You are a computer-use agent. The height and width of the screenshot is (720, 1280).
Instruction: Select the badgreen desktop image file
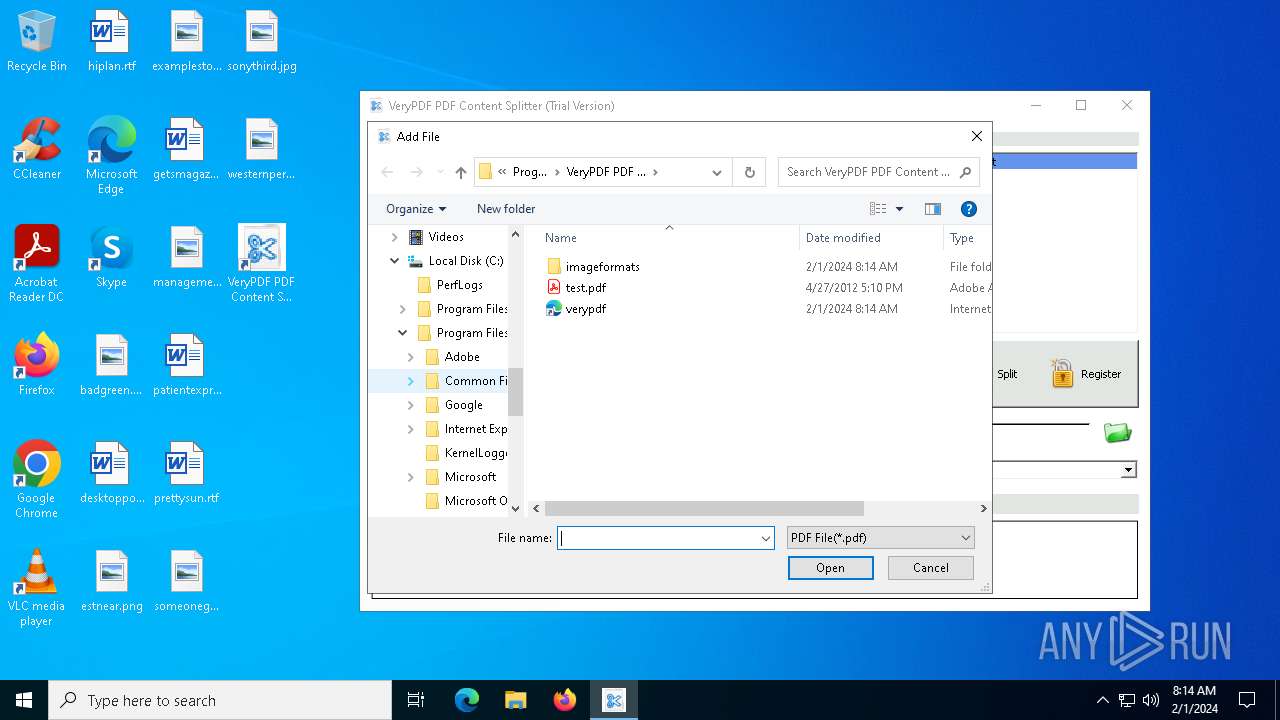click(x=111, y=366)
